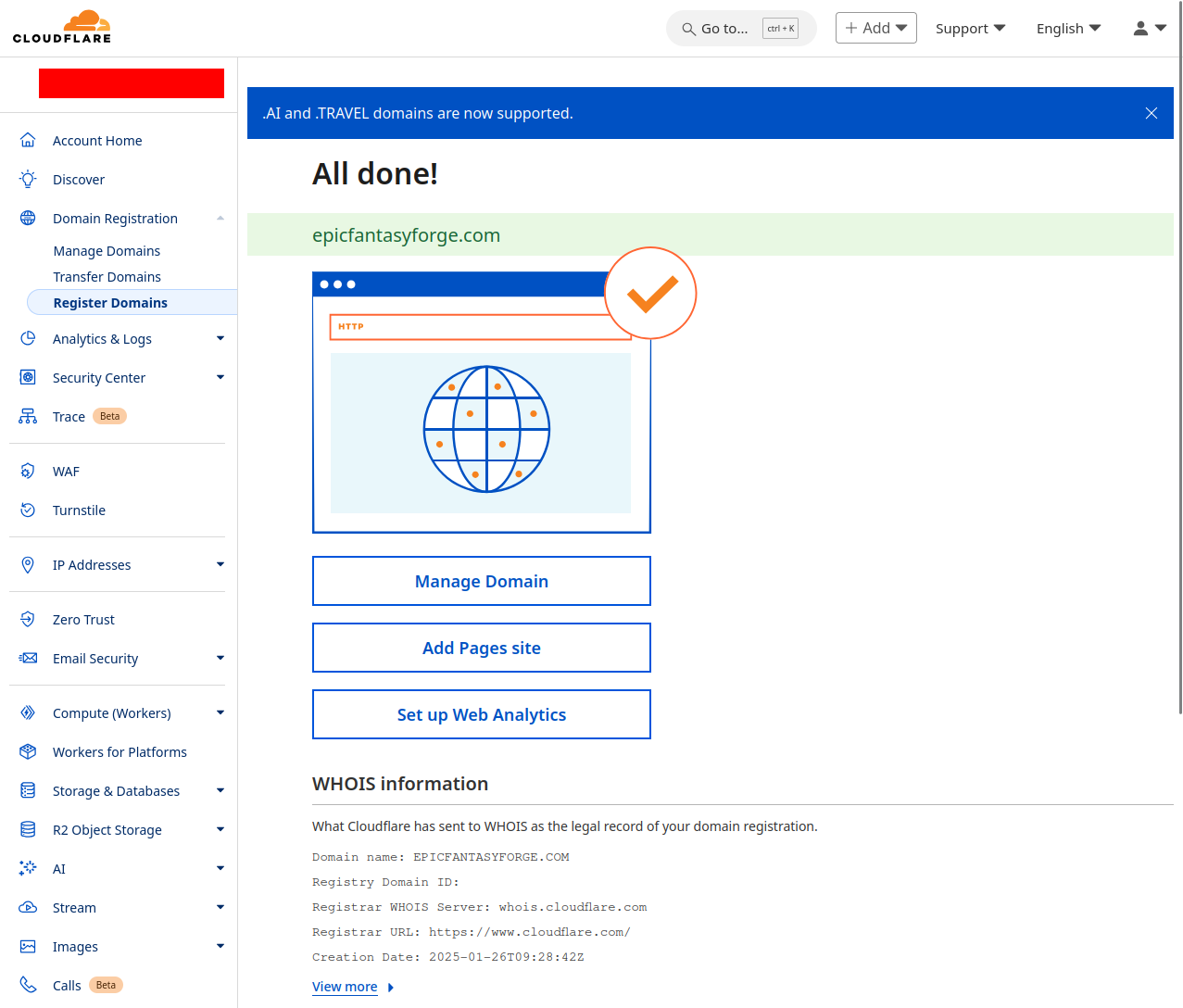This screenshot has width=1183, height=1008.
Task: Click the Creation Date WHOIS line
Action: click(447, 957)
